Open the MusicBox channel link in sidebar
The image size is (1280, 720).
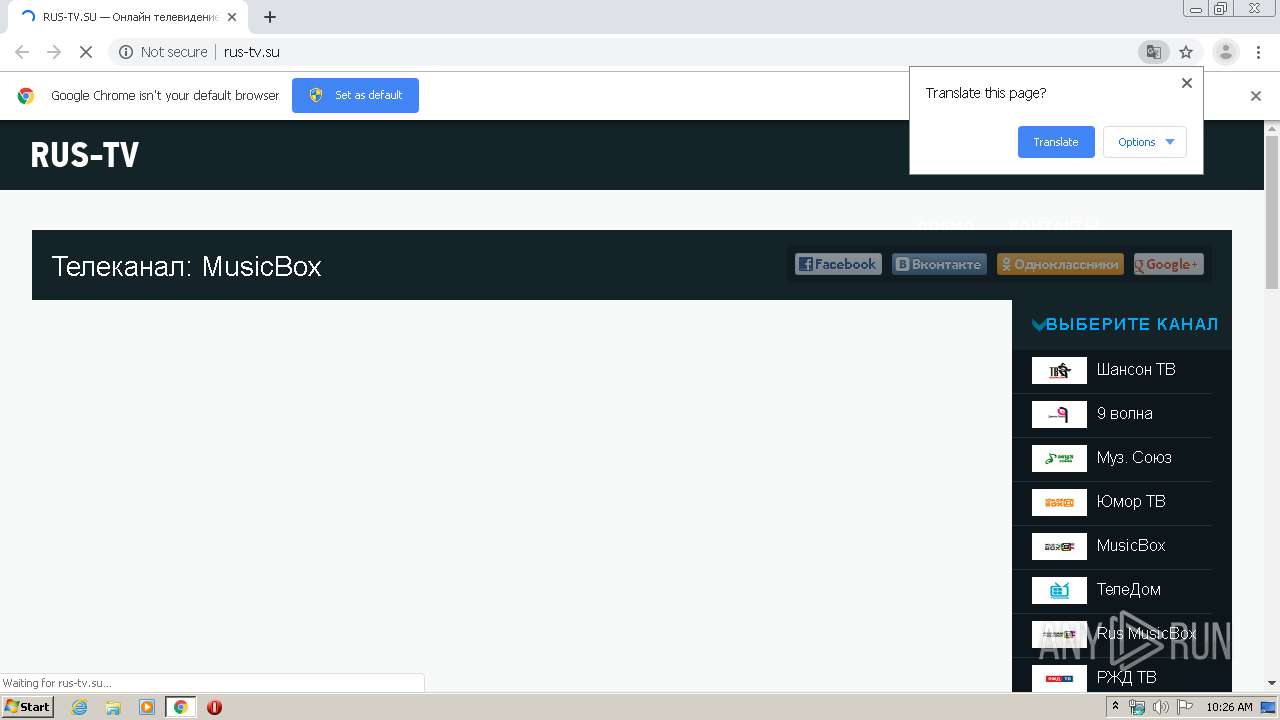[1131, 545]
